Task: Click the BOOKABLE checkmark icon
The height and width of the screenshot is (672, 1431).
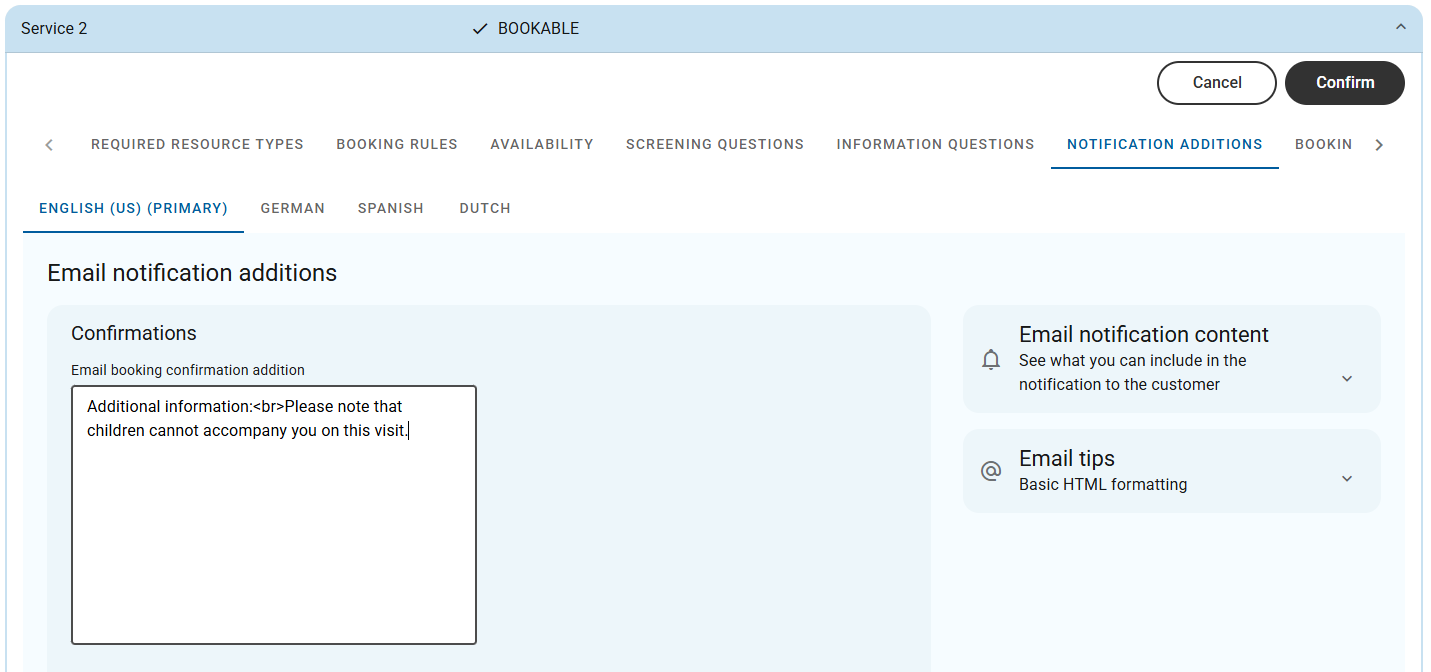Action: [x=480, y=29]
